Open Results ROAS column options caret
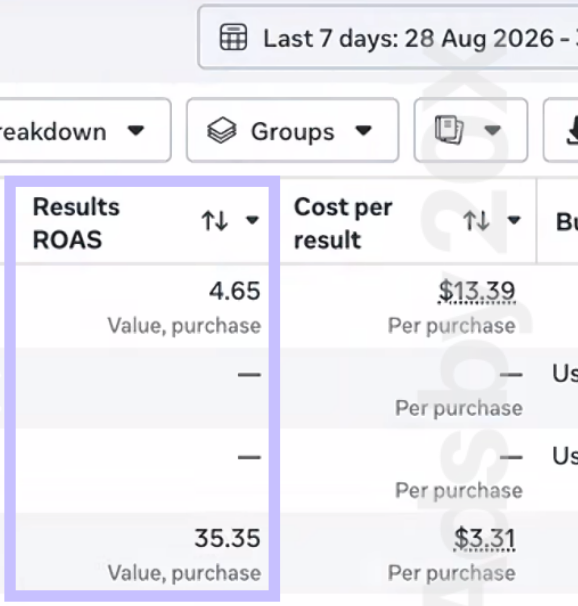The width and height of the screenshot is (578, 606). tap(252, 220)
